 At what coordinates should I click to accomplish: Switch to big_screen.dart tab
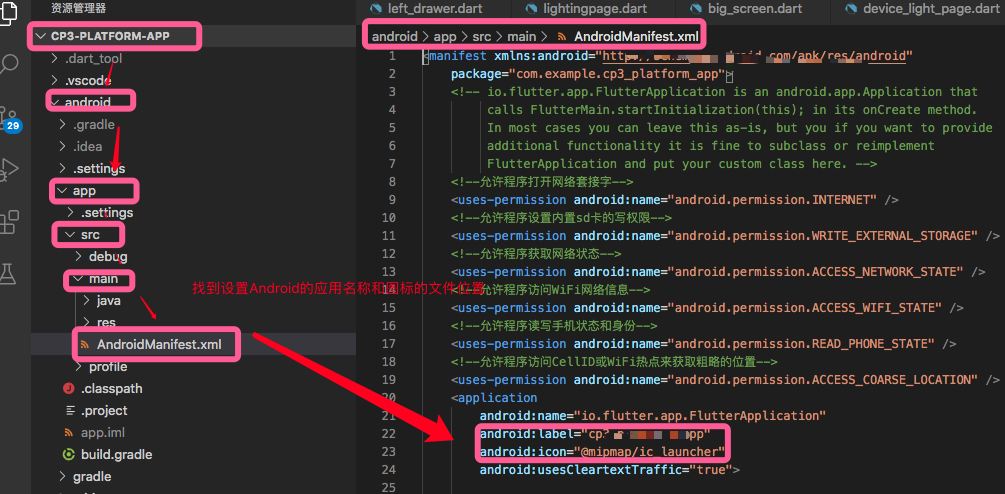click(x=753, y=9)
